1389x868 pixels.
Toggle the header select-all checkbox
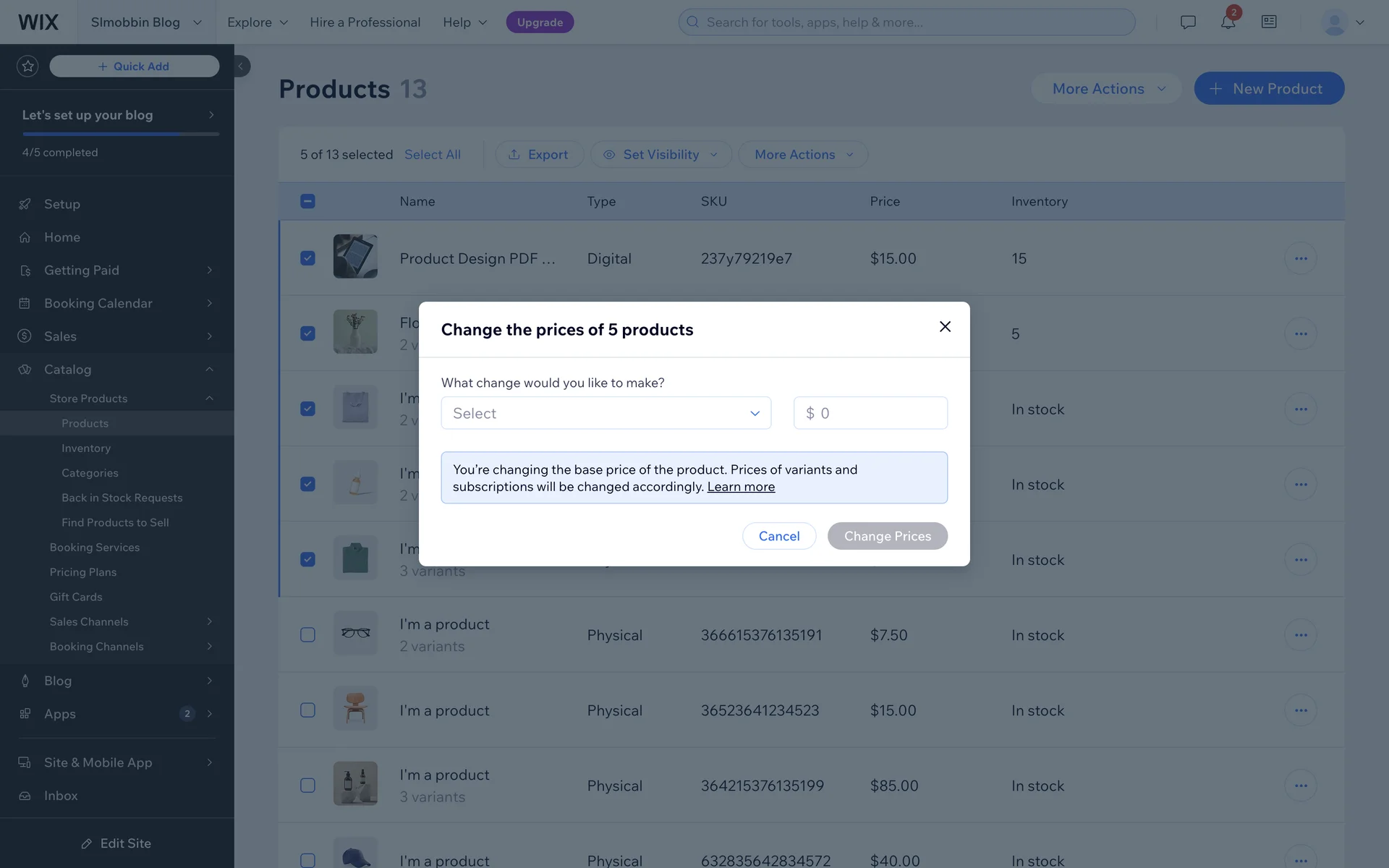(307, 201)
